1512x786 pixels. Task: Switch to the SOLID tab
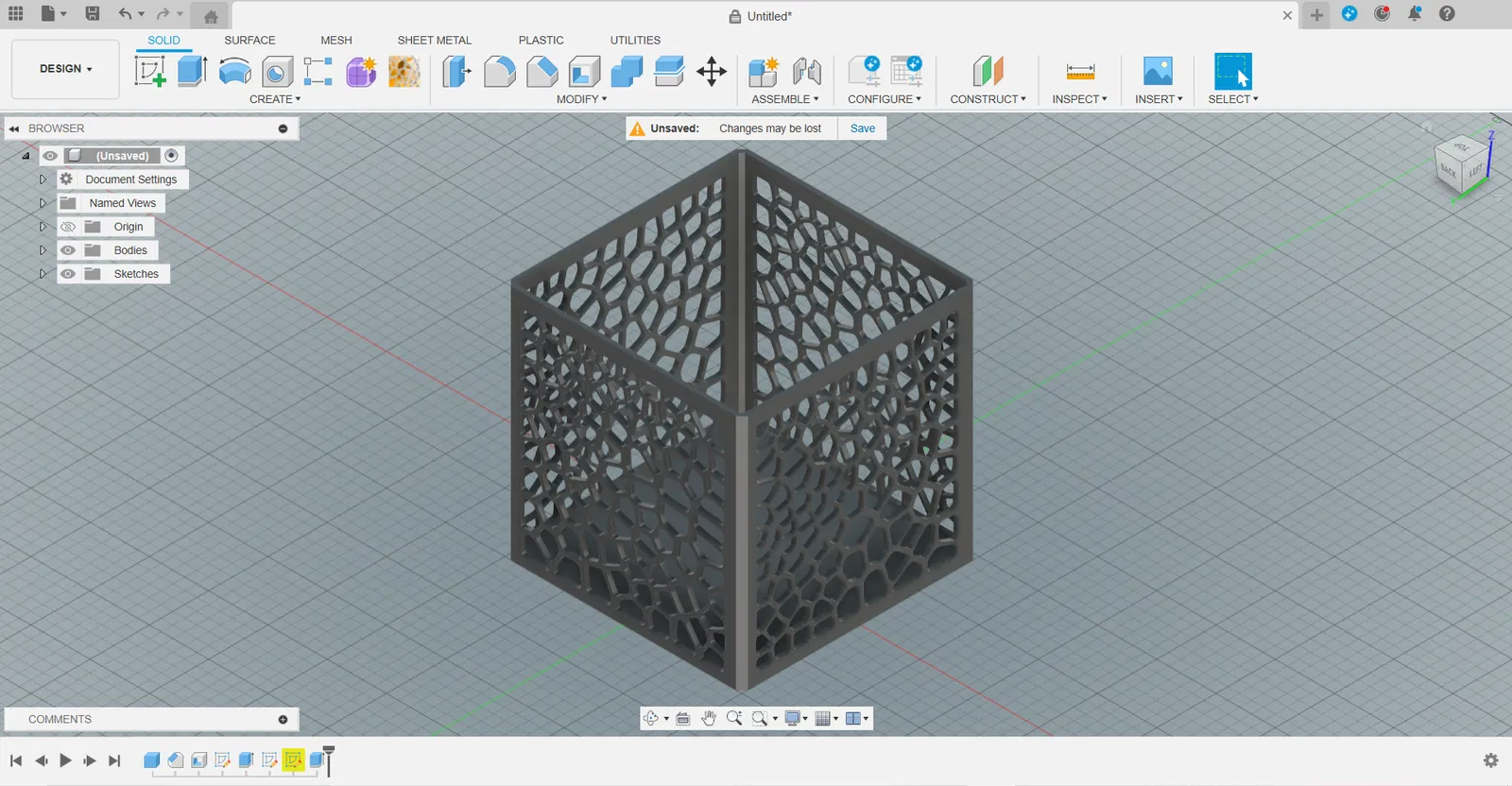(163, 41)
